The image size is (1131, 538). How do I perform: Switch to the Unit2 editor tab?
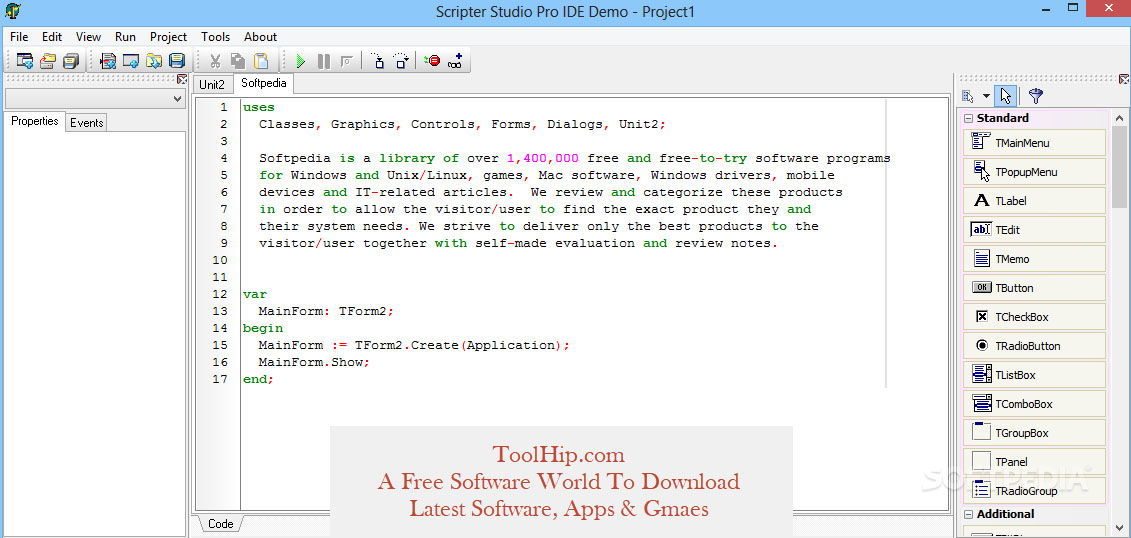[212, 84]
